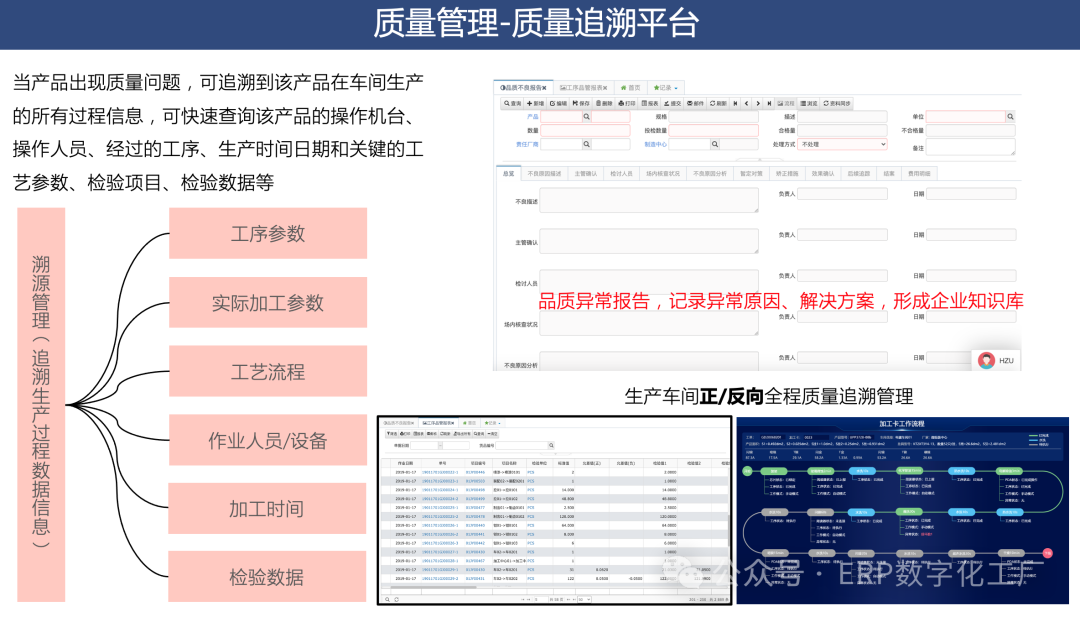Open the 处理方式 dropdown
Screen dimensions: 1080x617
click(843, 144)
